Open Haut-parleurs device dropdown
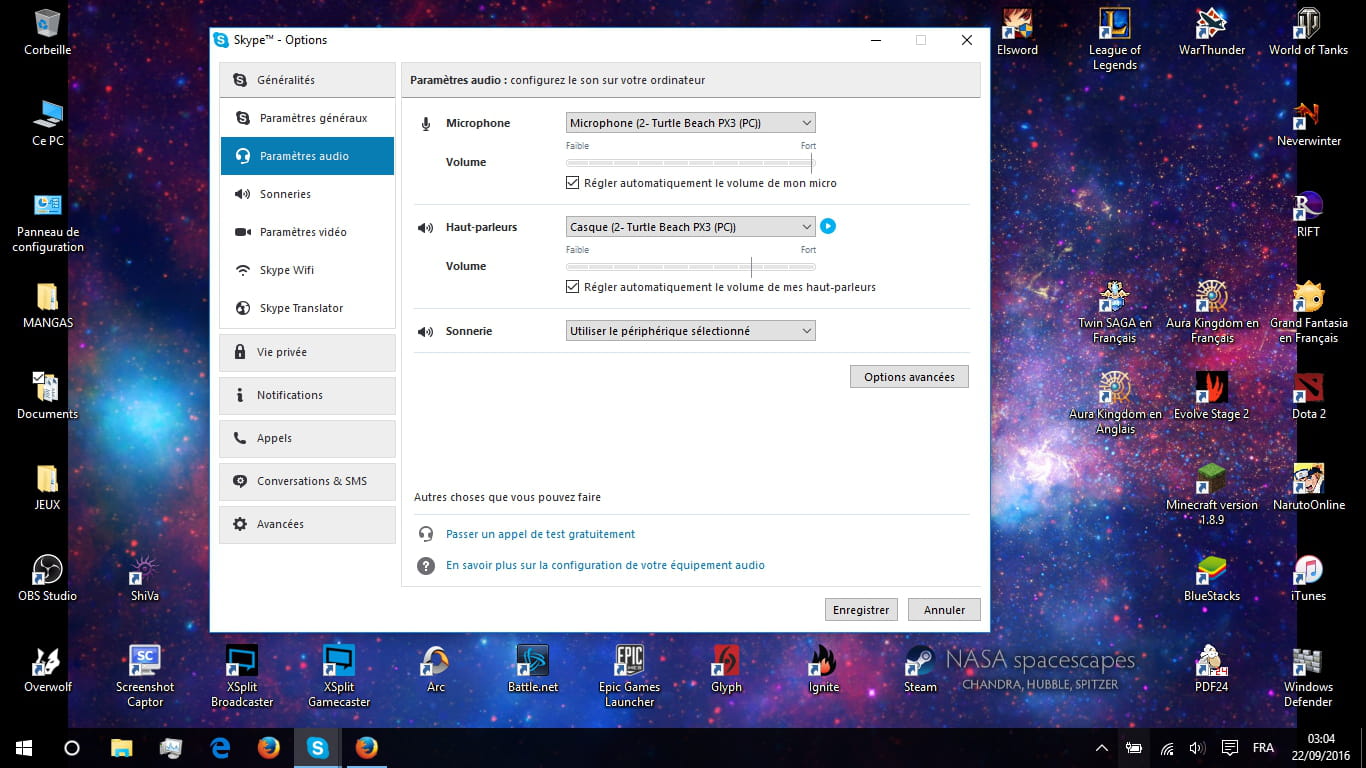 pyautogui.click(x=690, y=227)
